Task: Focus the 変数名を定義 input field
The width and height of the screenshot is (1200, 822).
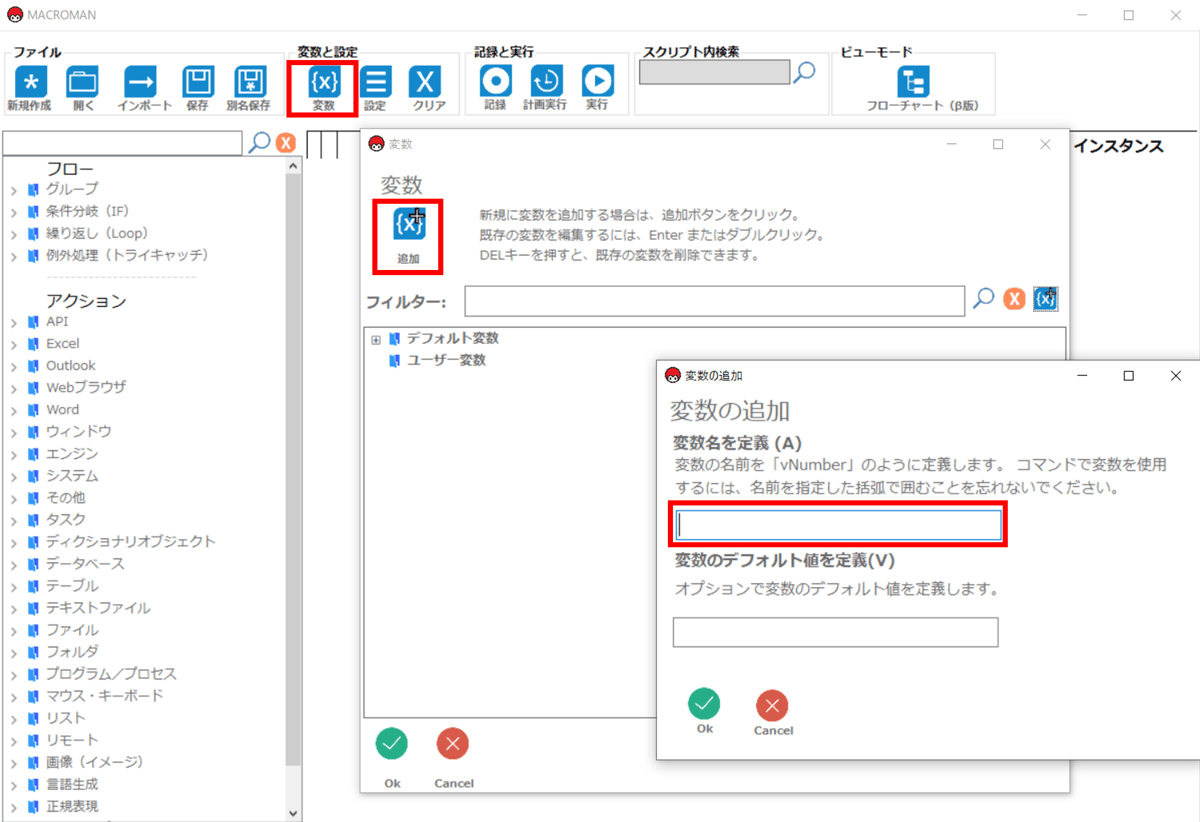Action: tap(838, 526)
